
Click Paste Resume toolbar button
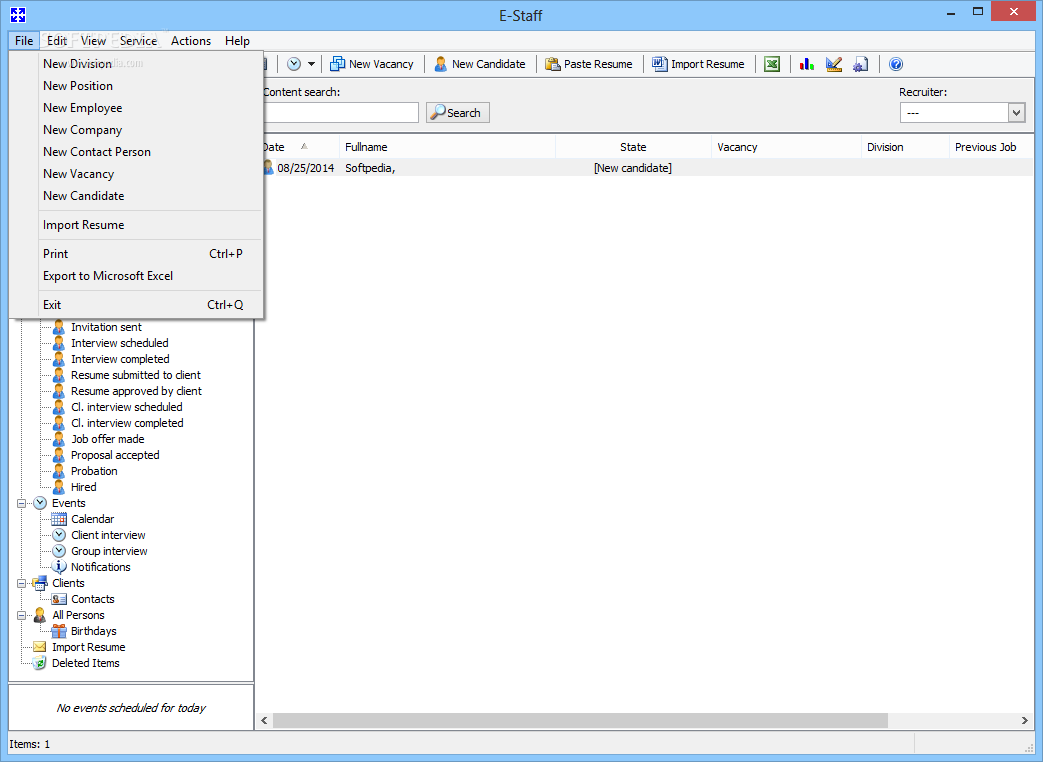tap(589, 64)
